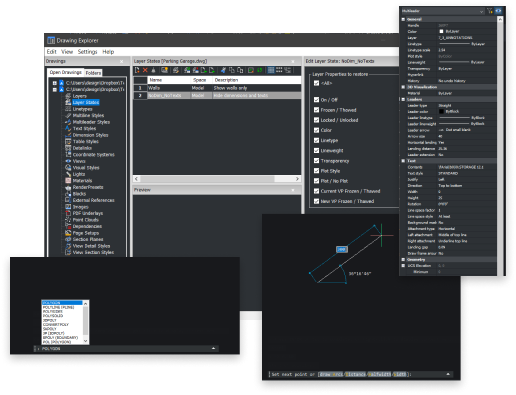The height and width of the screenshot is (395, 516).
Task: Click the Multileader Styles tree icon
Action: (x=68, y=122)
